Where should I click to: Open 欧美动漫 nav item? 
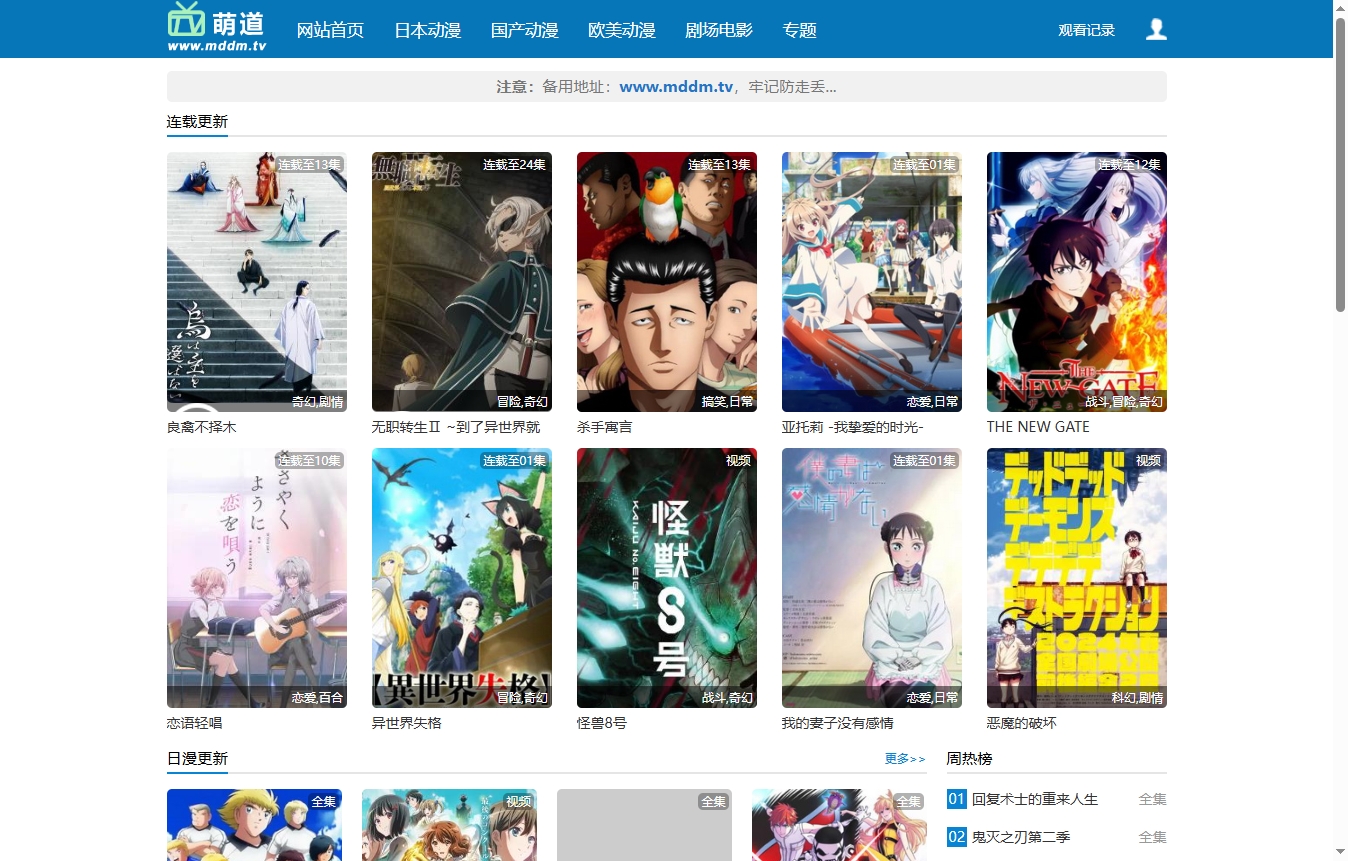click(621, 30)
